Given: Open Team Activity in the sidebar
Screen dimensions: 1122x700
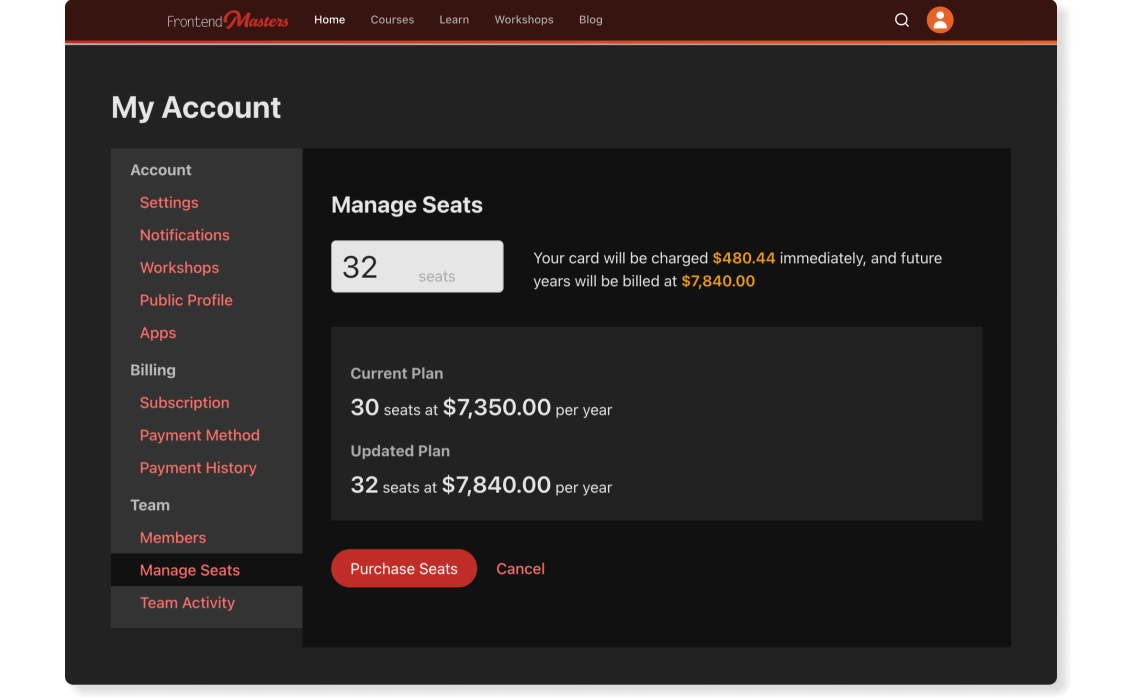Looking at the screenshot, I should coord(187,603).
